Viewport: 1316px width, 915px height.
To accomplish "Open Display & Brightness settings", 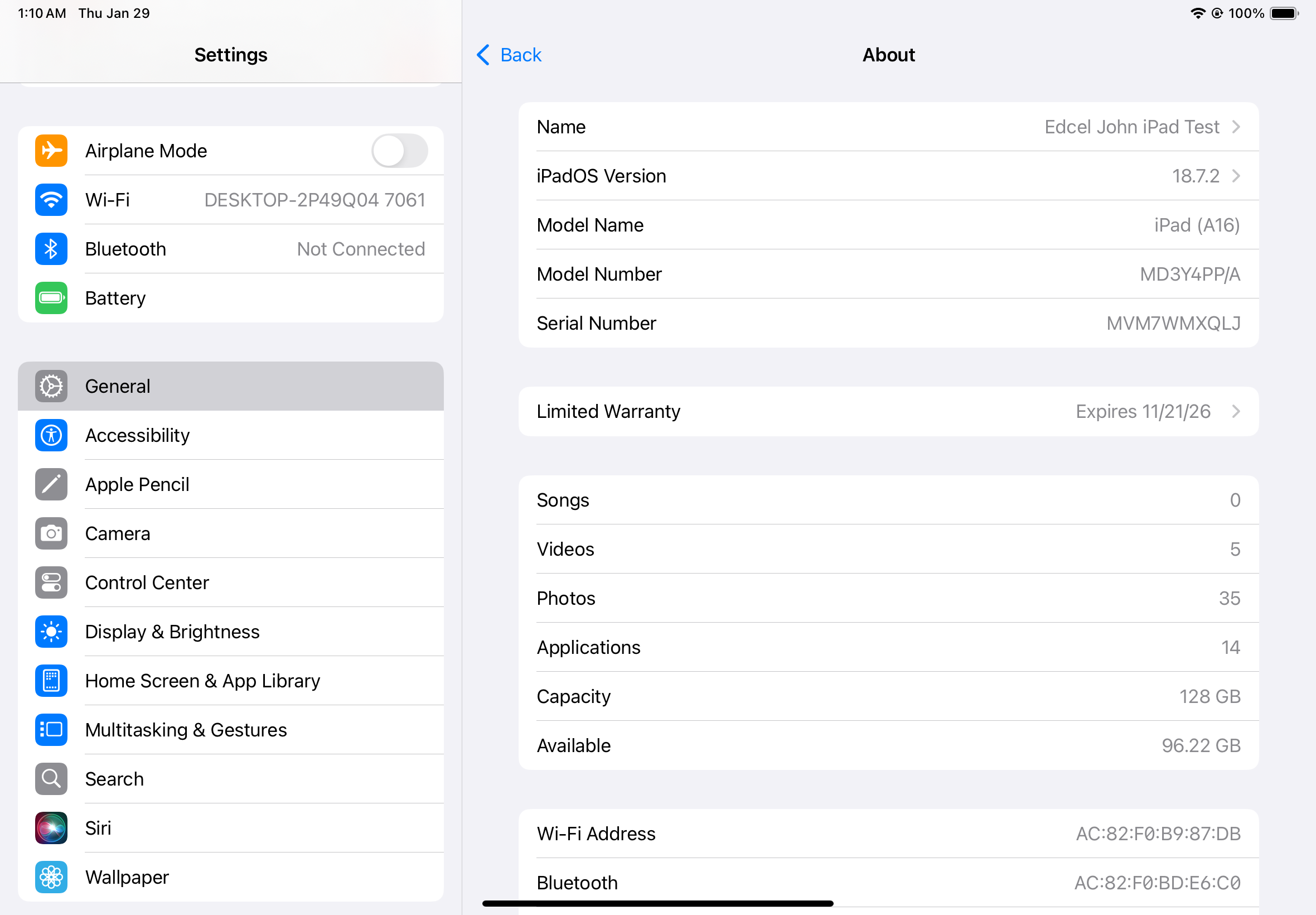I will (231, 632).
